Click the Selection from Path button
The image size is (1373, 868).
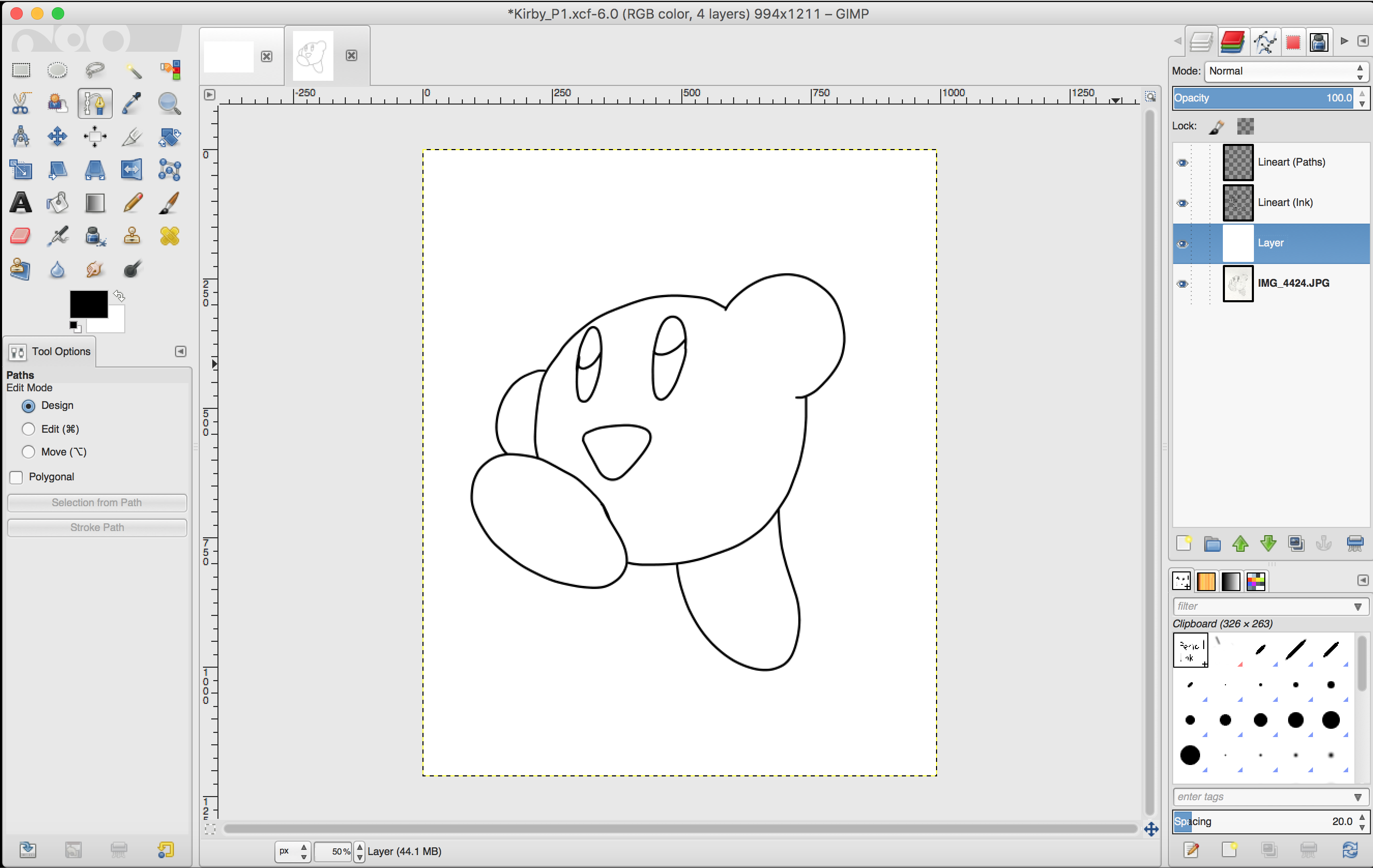pos(97,503)
